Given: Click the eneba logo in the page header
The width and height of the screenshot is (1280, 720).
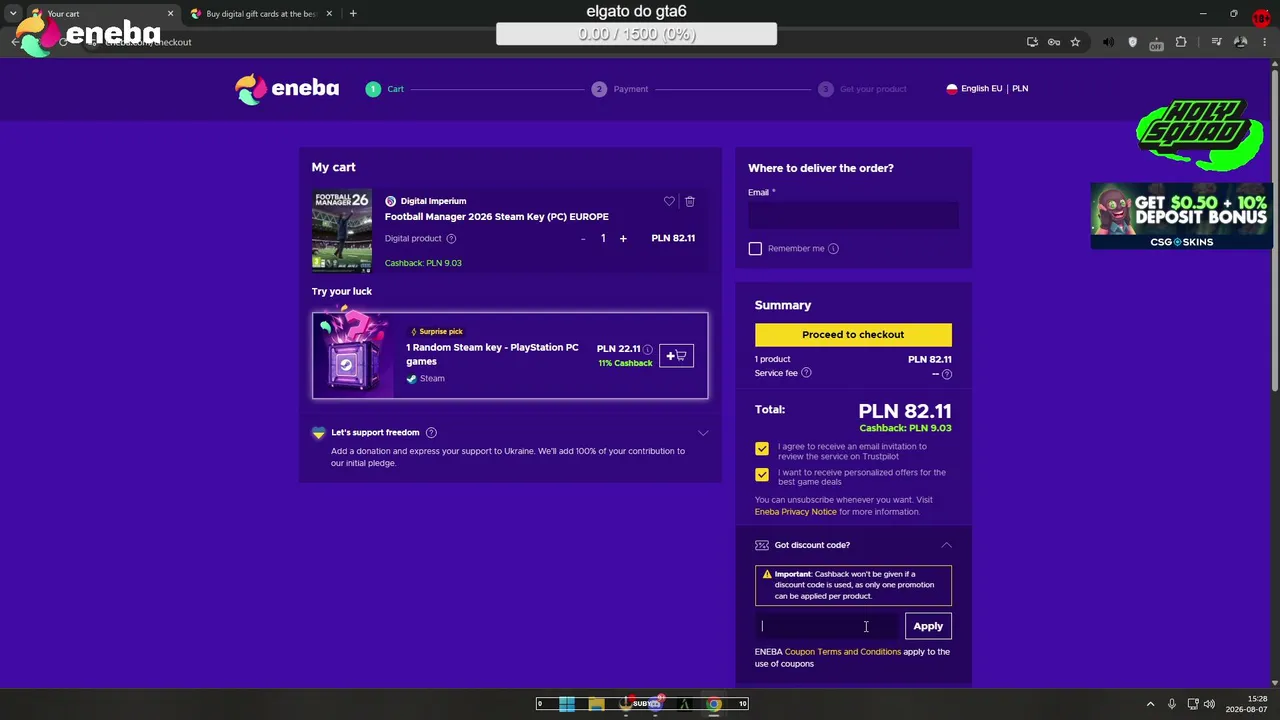Looking at the screenshot, I should tap(287, 89).
